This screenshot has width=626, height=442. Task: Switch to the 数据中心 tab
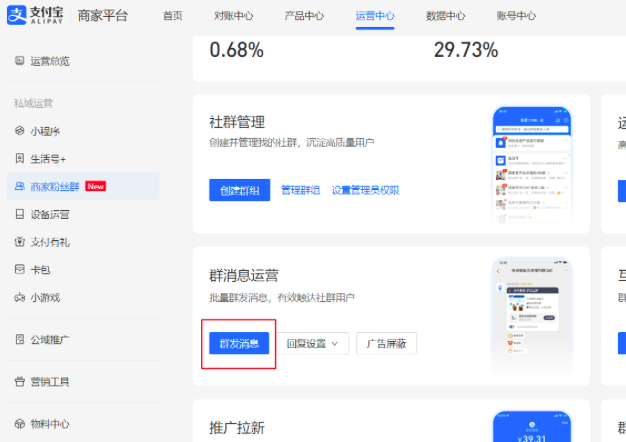point(445,16)
